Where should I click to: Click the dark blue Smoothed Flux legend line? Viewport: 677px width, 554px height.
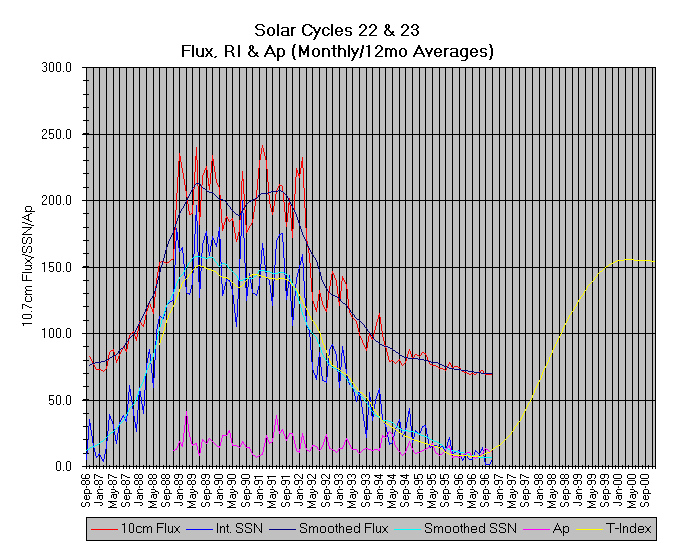click(x=282, y=528)
